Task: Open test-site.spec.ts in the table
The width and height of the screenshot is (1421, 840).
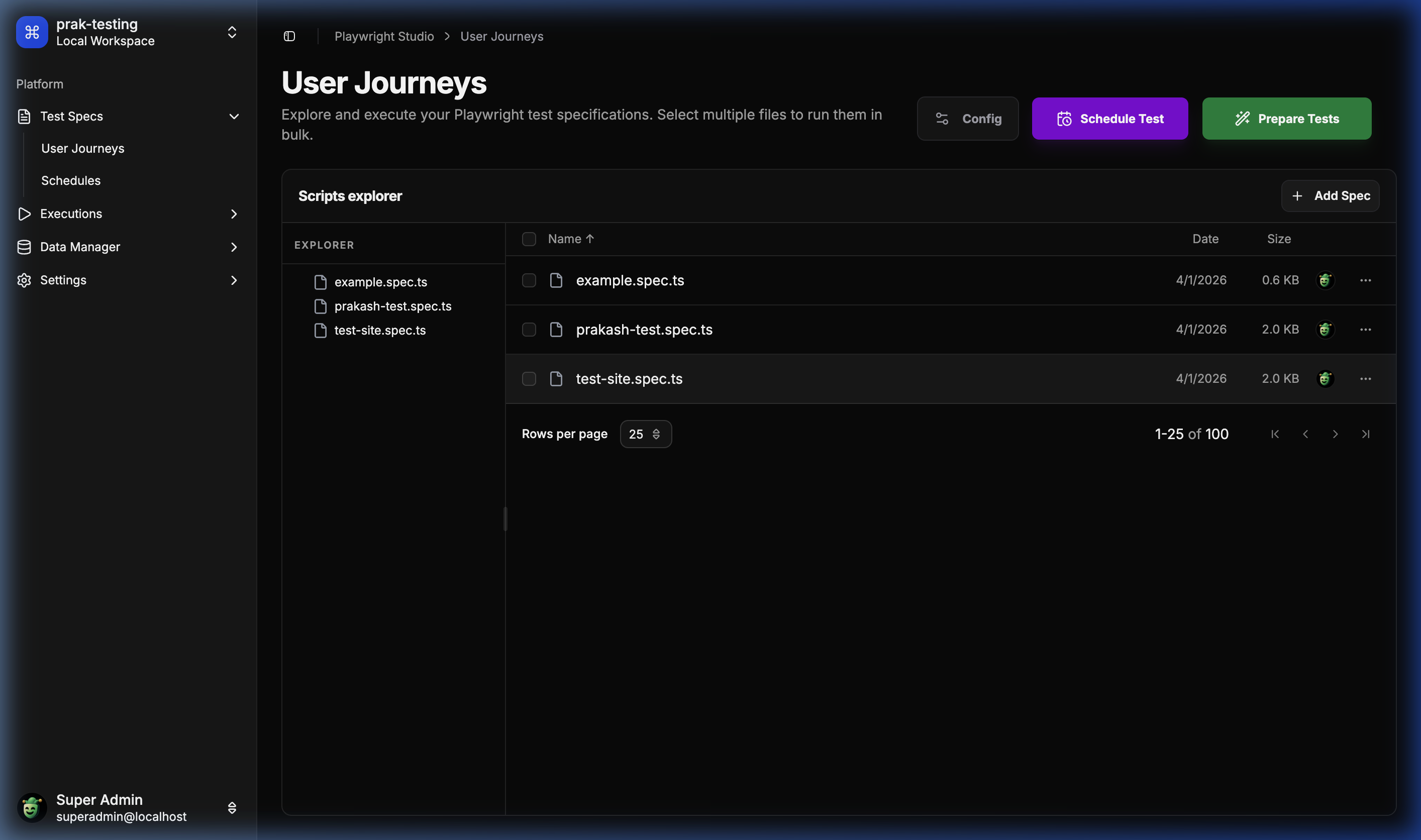Action: (x=629, y=379)
